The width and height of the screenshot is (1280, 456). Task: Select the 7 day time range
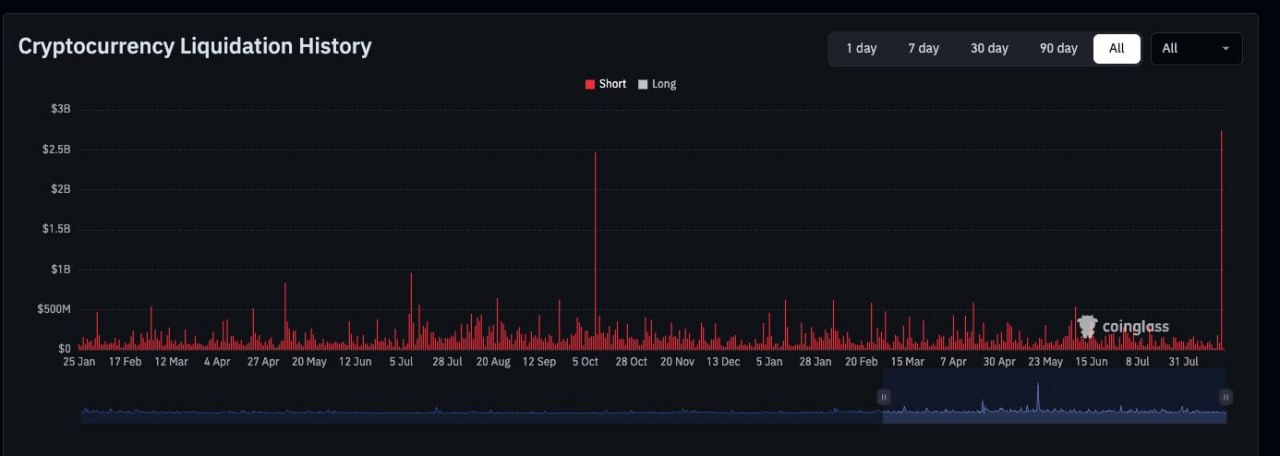pos(923,48)
